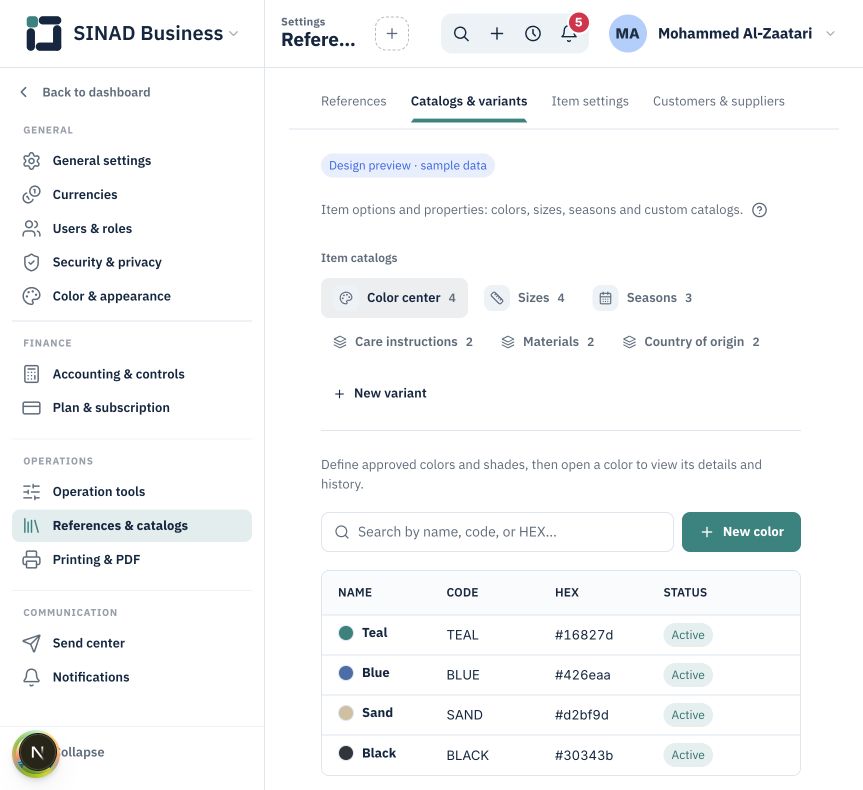Open notifications bell with 5 badge
Viewport: 863px width, 790px height.
[x=569, y=34]
